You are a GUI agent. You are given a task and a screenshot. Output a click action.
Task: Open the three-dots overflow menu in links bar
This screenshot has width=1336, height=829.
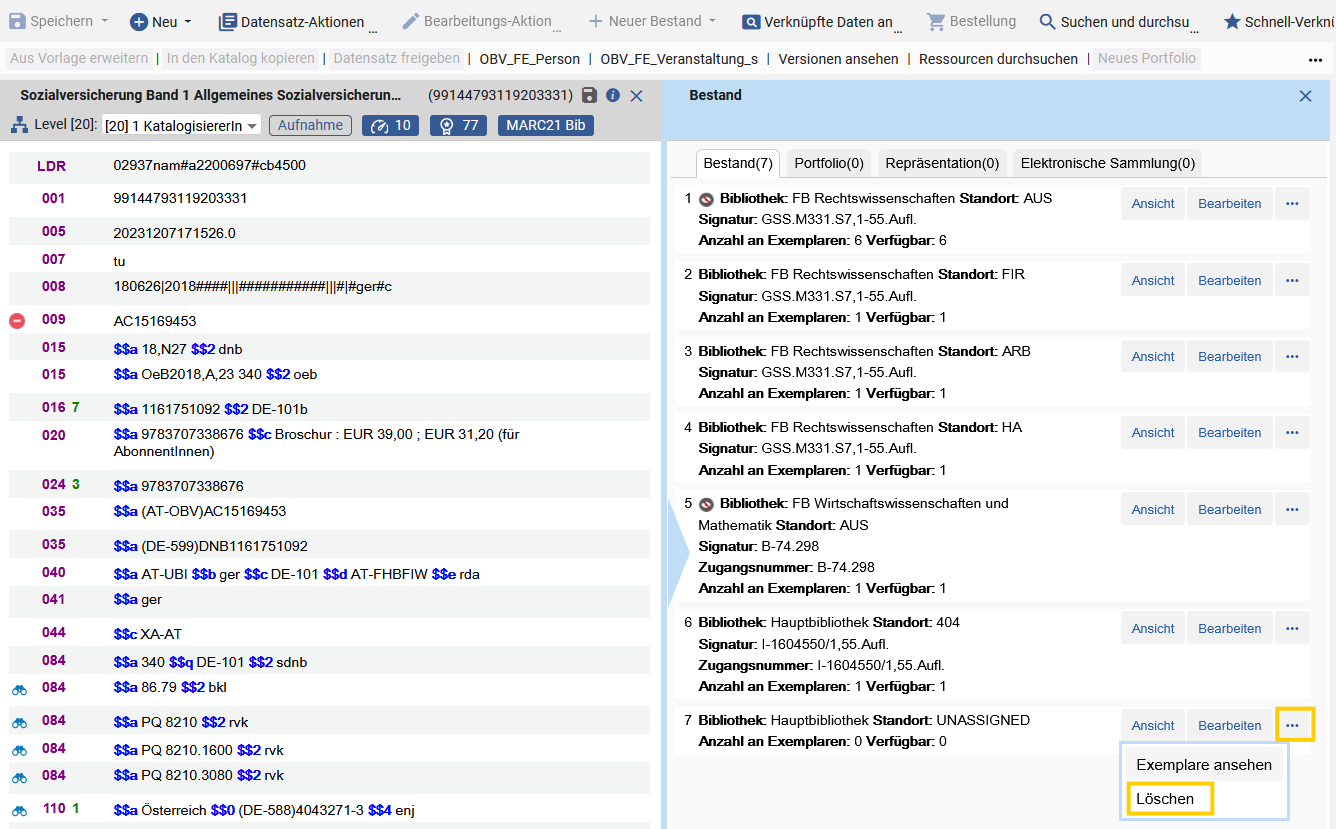tap(1315, 60)
